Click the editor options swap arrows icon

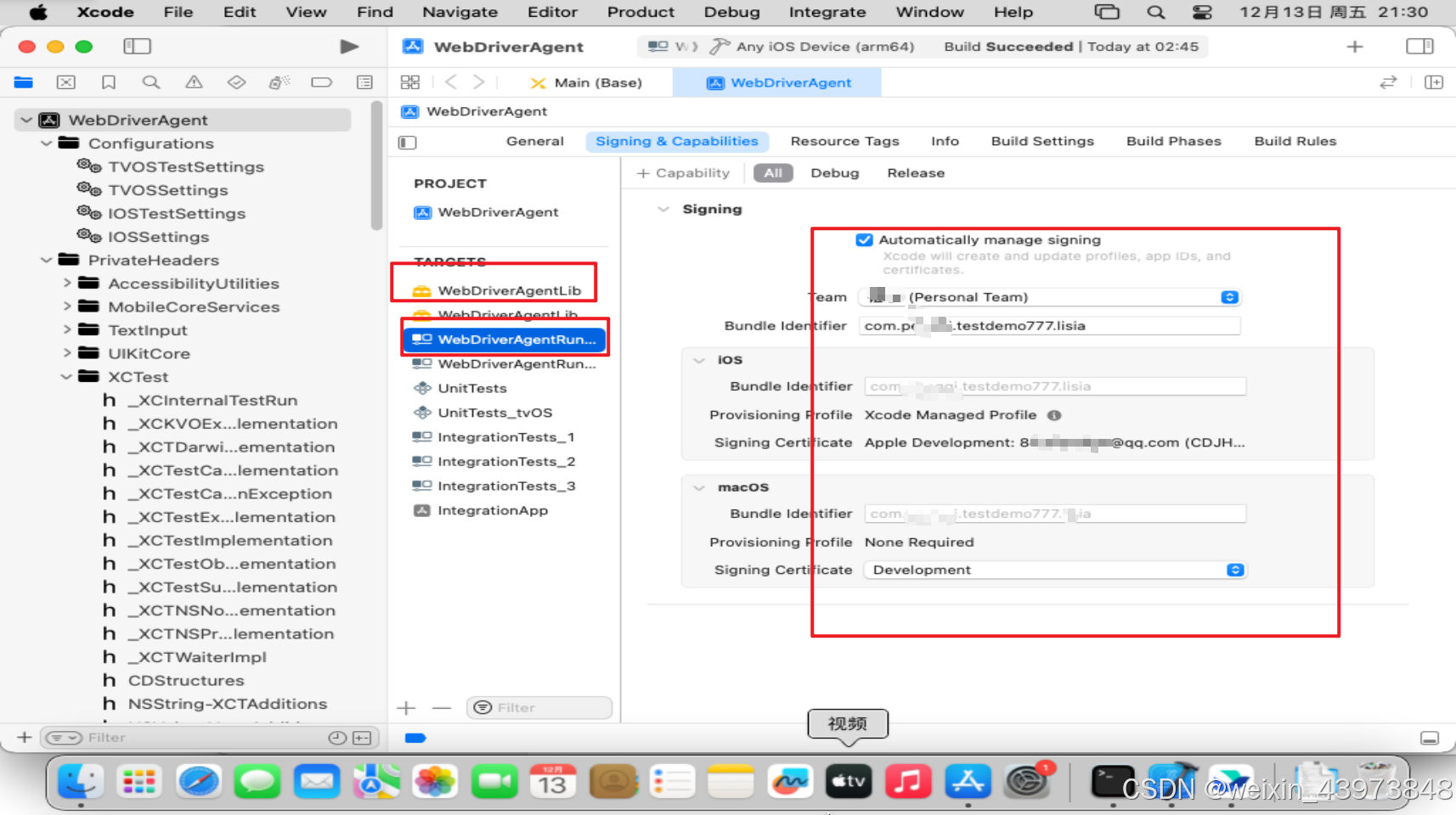tap(1388, 82)
